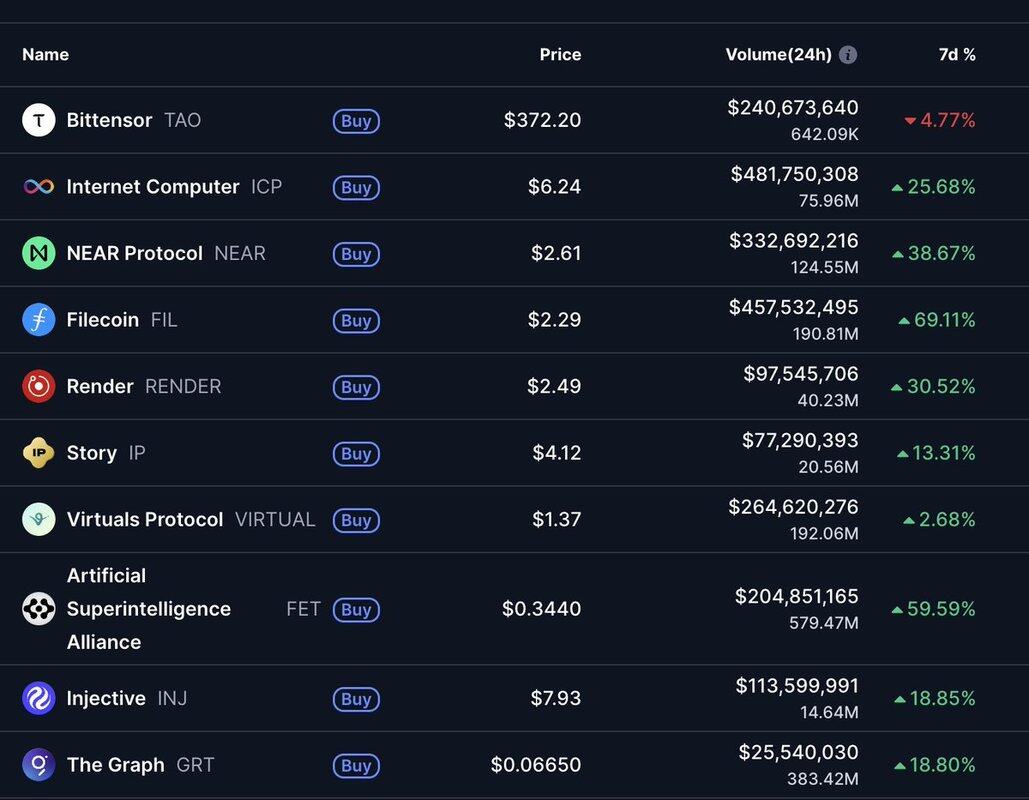Click The Graph GRT logo
Image resolution: width=1029 pixels, height=800 pixels.
click(x=38, y=765)
